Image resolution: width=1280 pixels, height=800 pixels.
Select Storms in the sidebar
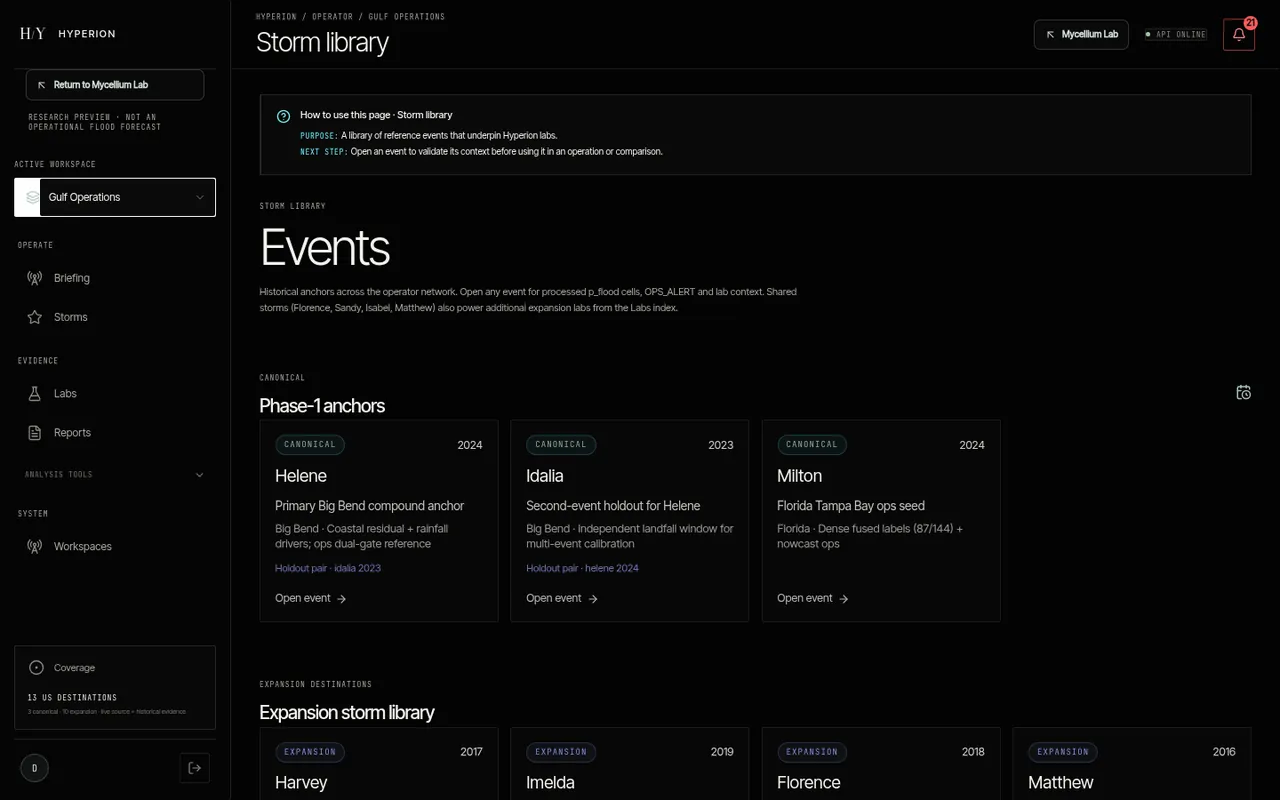coord(115,317)
